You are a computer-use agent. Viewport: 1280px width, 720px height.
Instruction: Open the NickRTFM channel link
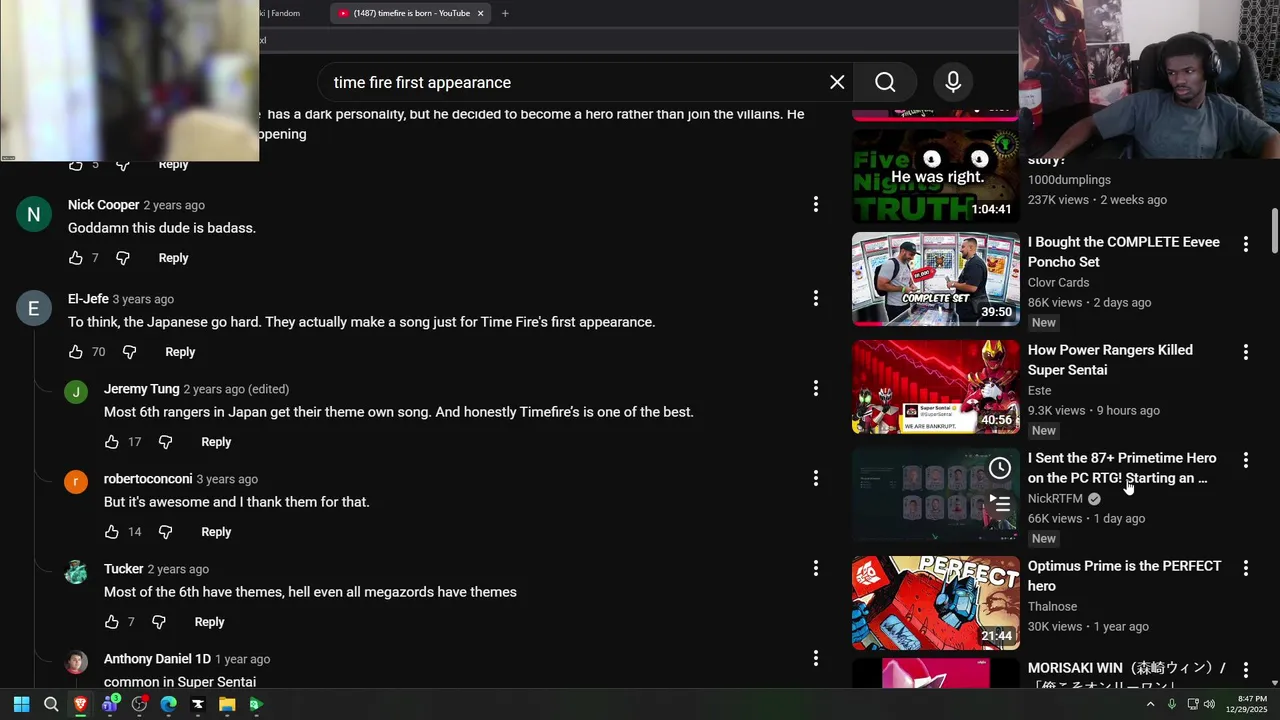tap(1055, 498)
